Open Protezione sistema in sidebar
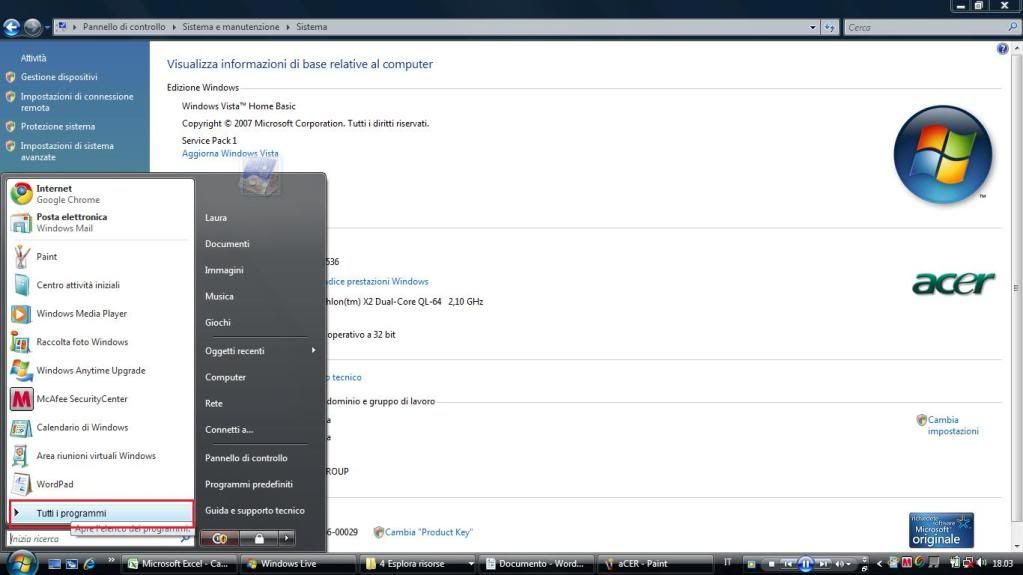Viewport: 1023px width, 575px height. click(x=57, y=127)
